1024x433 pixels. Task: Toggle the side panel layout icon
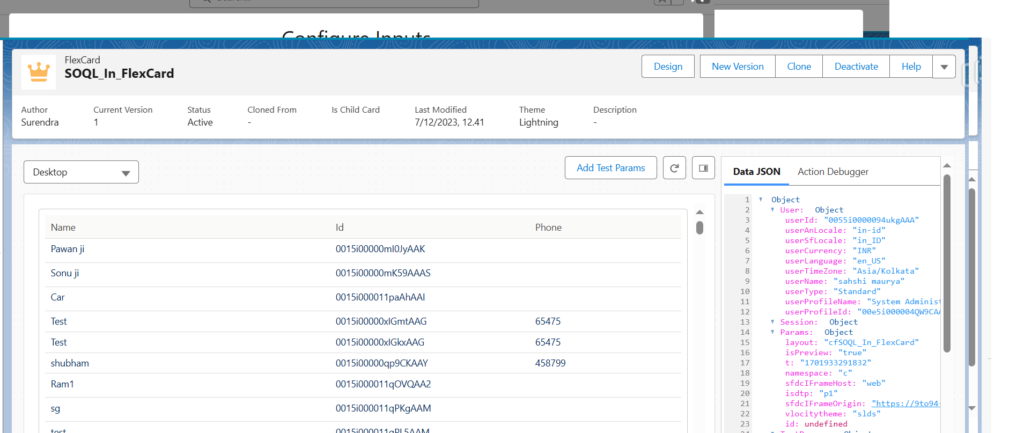click(703, 168)
